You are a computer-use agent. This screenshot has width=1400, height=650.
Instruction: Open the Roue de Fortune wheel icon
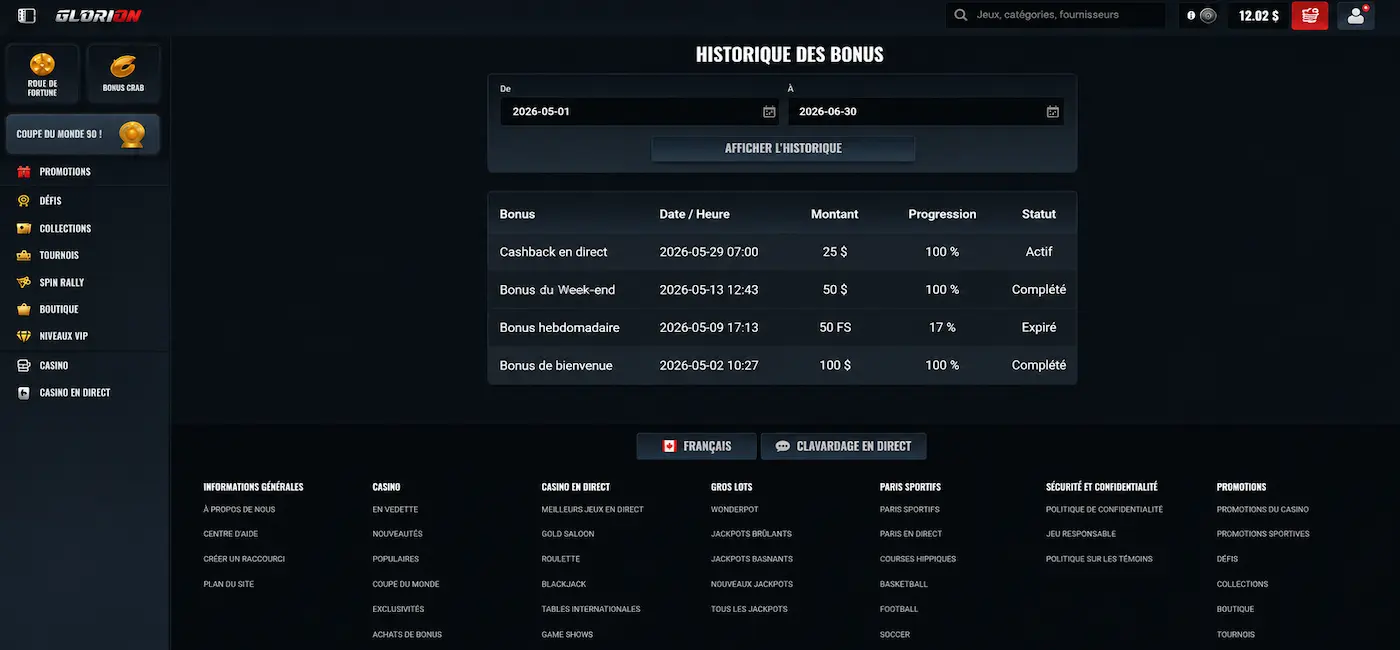tap(42, 65)
